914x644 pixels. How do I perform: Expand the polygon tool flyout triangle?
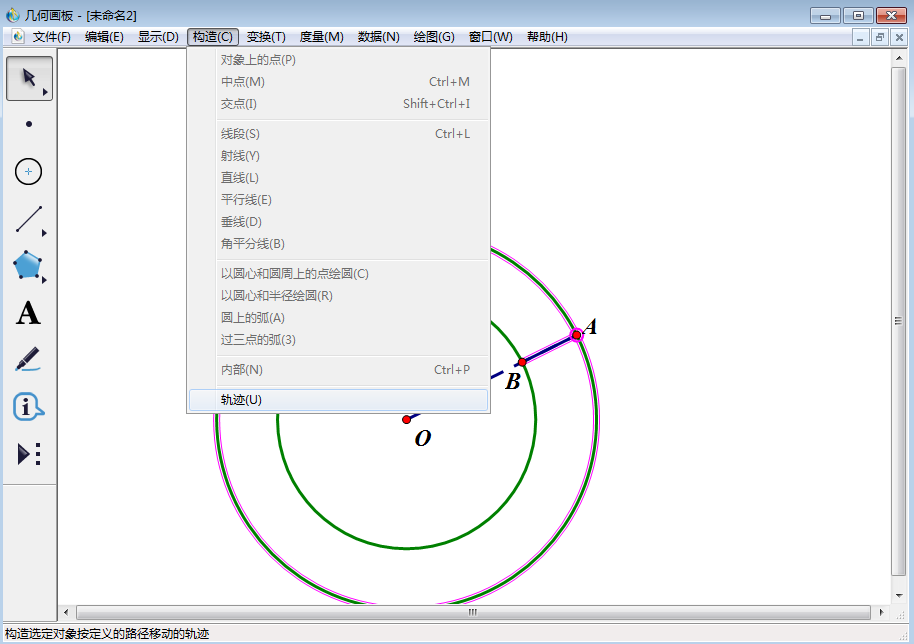[44, 280]
